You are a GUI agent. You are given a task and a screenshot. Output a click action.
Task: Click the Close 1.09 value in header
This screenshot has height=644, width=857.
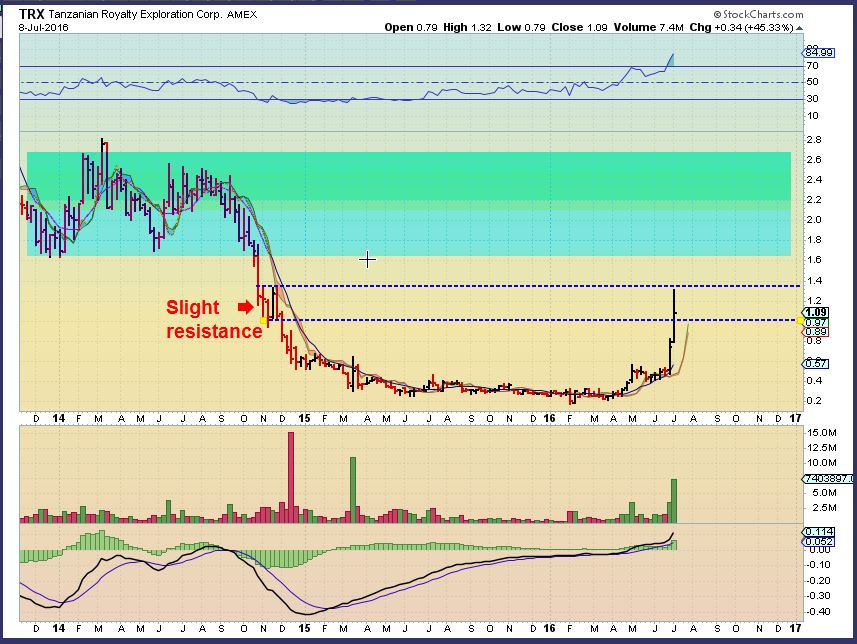[x=579, y=27]
